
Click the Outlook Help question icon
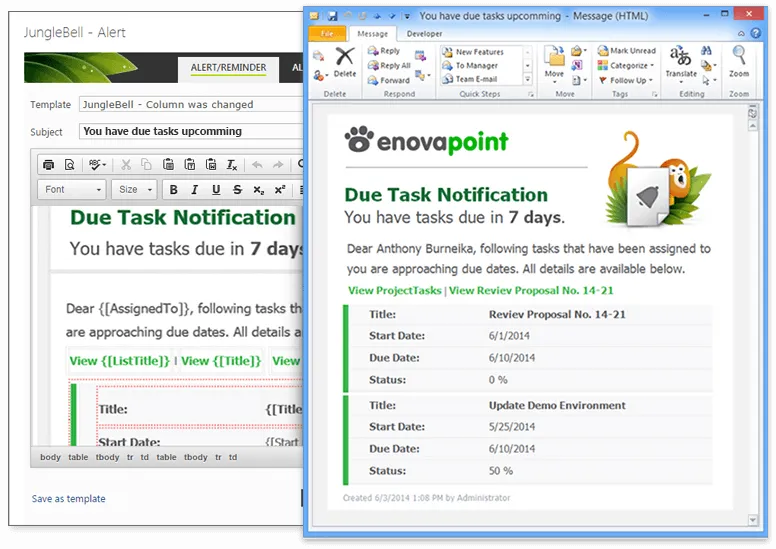[756, 33]
